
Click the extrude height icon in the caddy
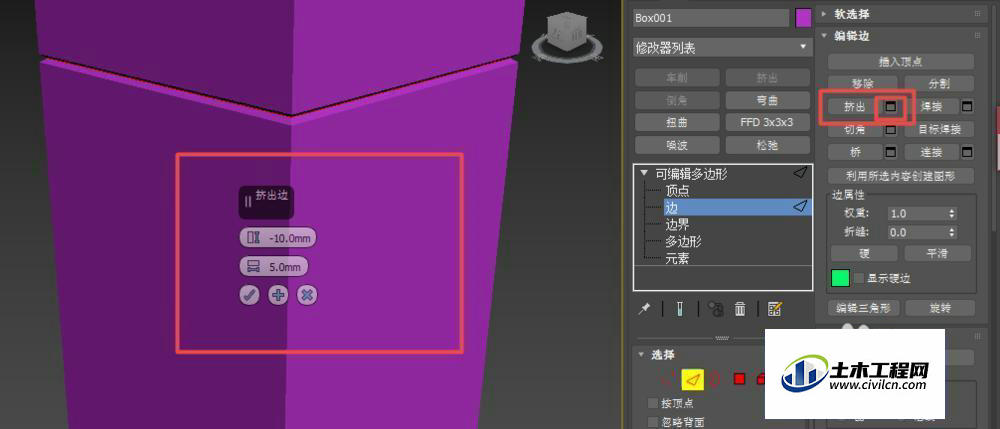pos(253,238)
